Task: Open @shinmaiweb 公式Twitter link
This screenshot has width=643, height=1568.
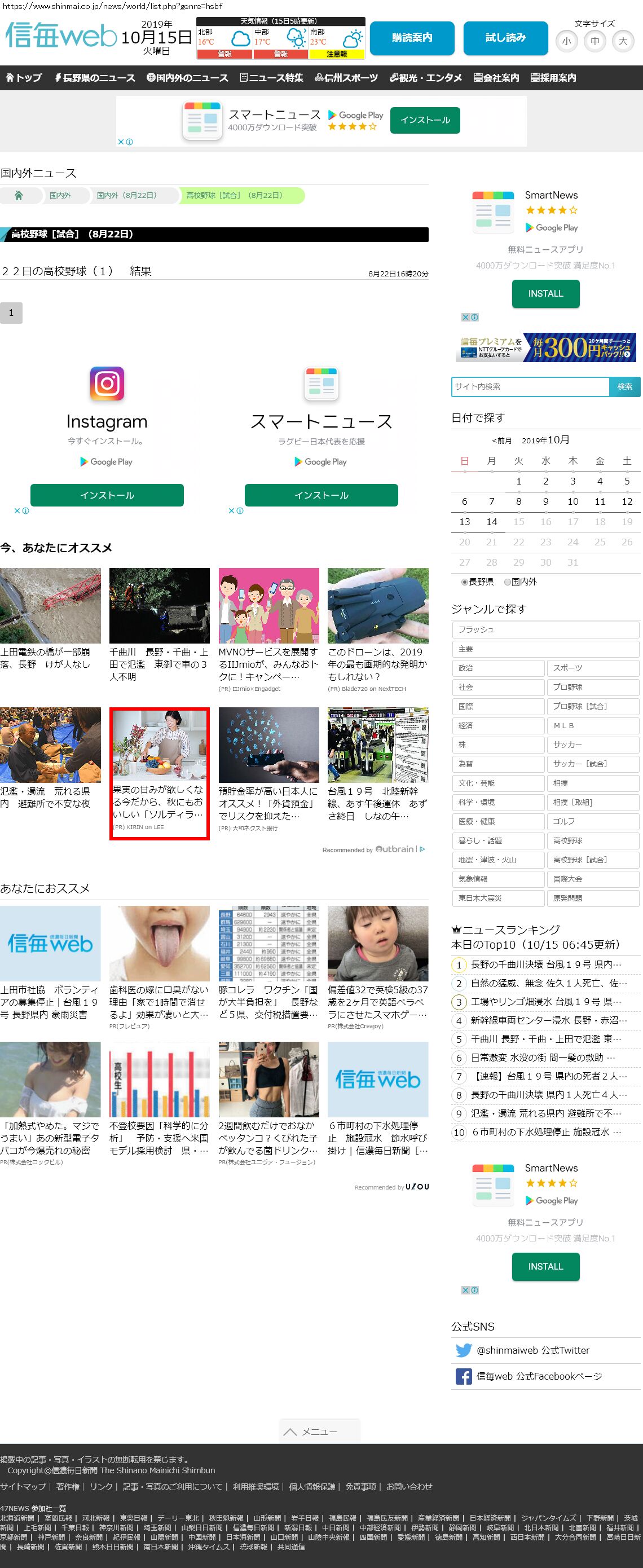Action: (533, 1350)
